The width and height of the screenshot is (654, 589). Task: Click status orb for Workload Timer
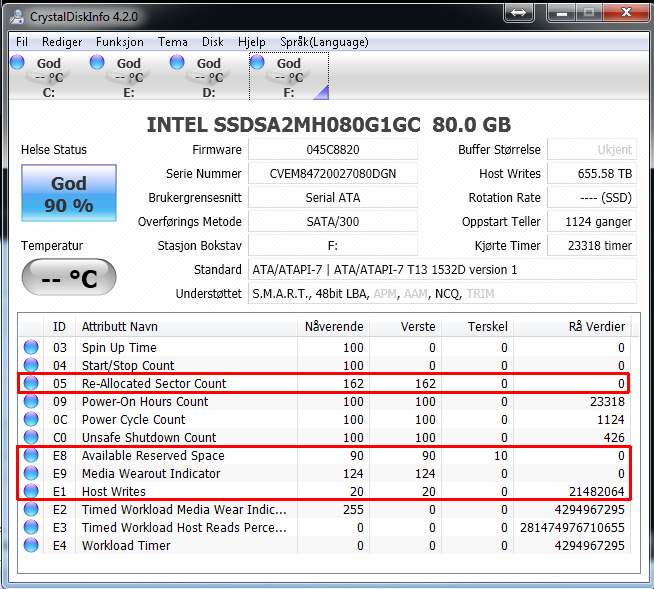[x=31, y=545]
